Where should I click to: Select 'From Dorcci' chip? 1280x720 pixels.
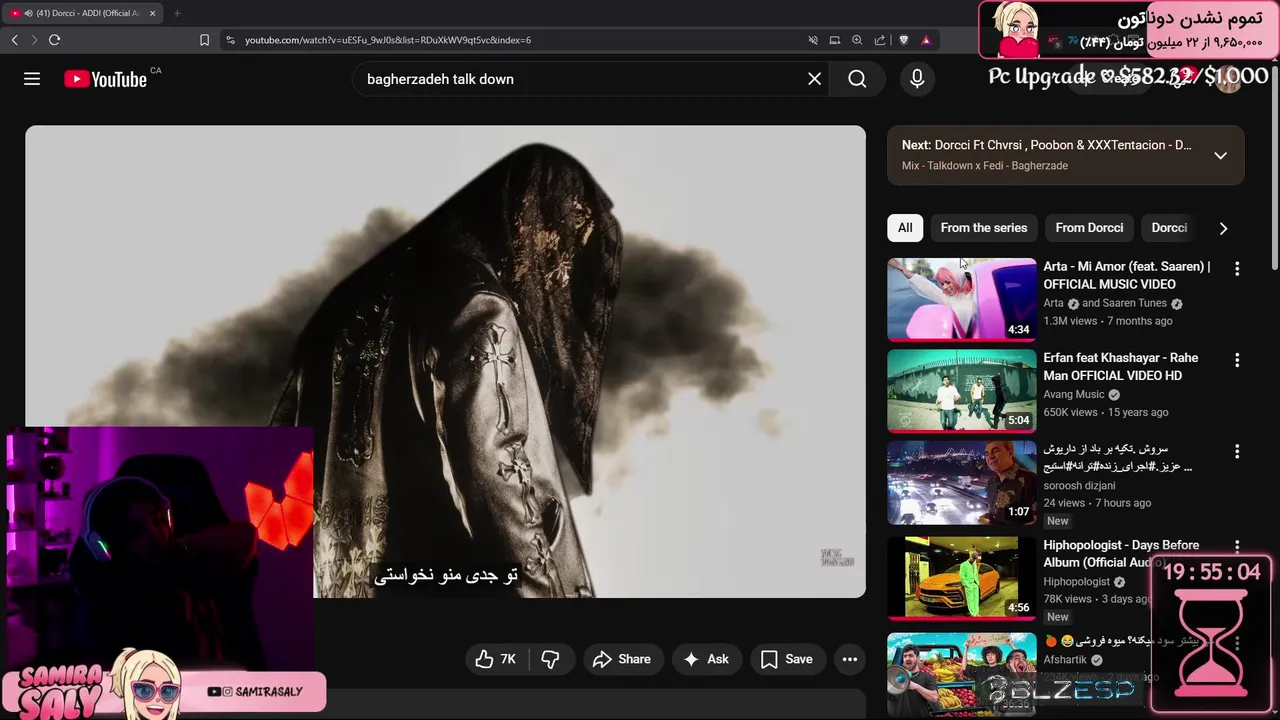[1089, 228]
